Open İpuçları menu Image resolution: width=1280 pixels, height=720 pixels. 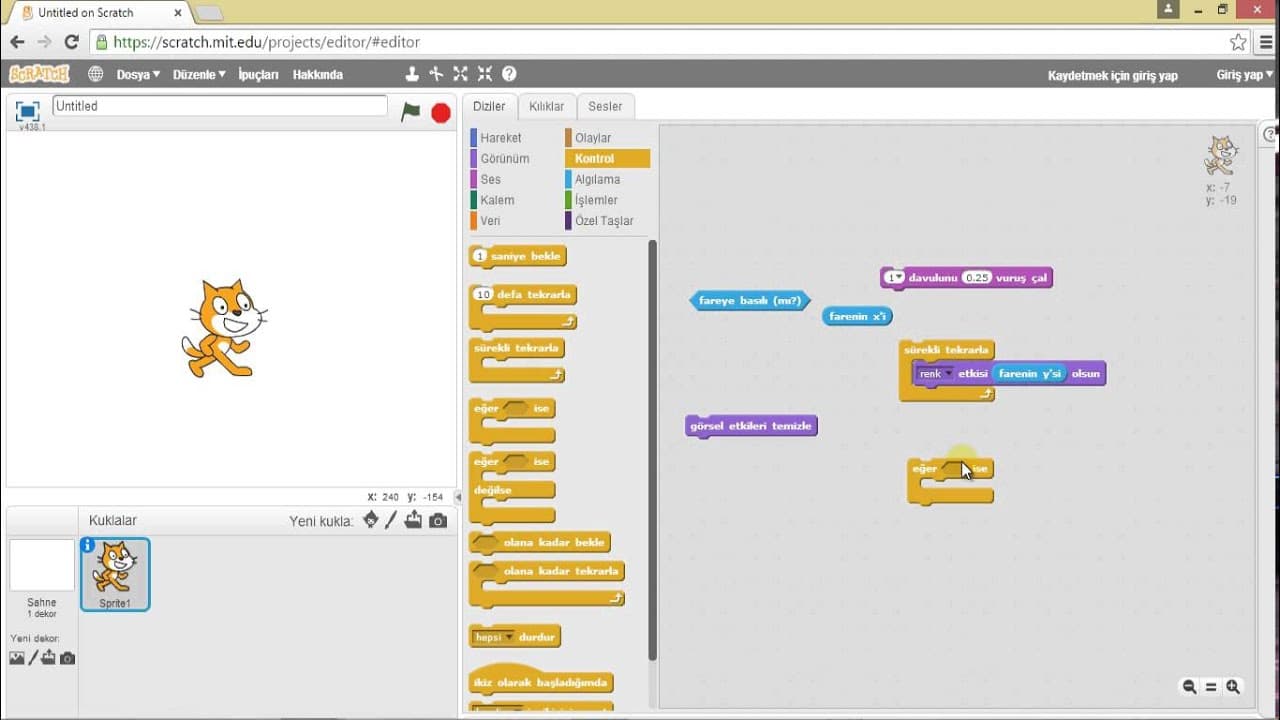pyautogui.click(x=258, y=75)
